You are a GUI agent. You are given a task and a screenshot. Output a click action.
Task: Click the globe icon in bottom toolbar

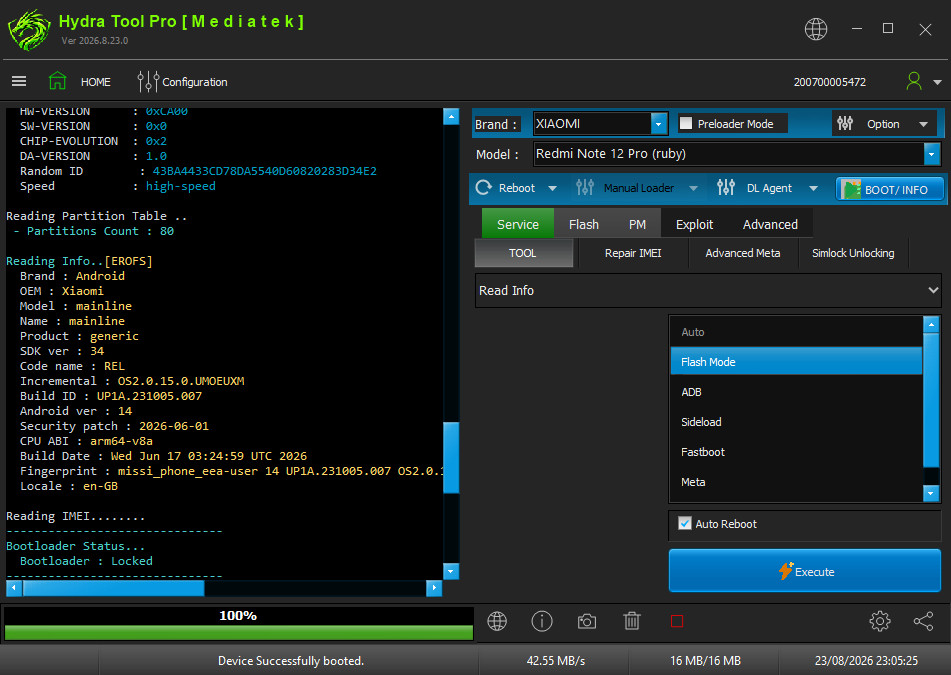point(497,621)
